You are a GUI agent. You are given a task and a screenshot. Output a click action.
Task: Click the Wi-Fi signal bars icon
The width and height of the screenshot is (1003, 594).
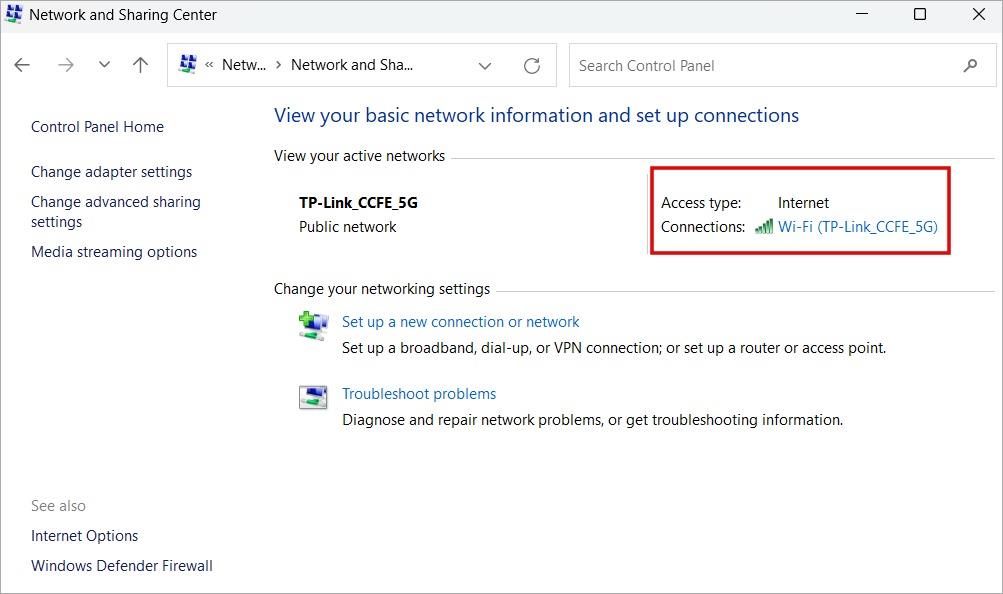pos(764,226)
